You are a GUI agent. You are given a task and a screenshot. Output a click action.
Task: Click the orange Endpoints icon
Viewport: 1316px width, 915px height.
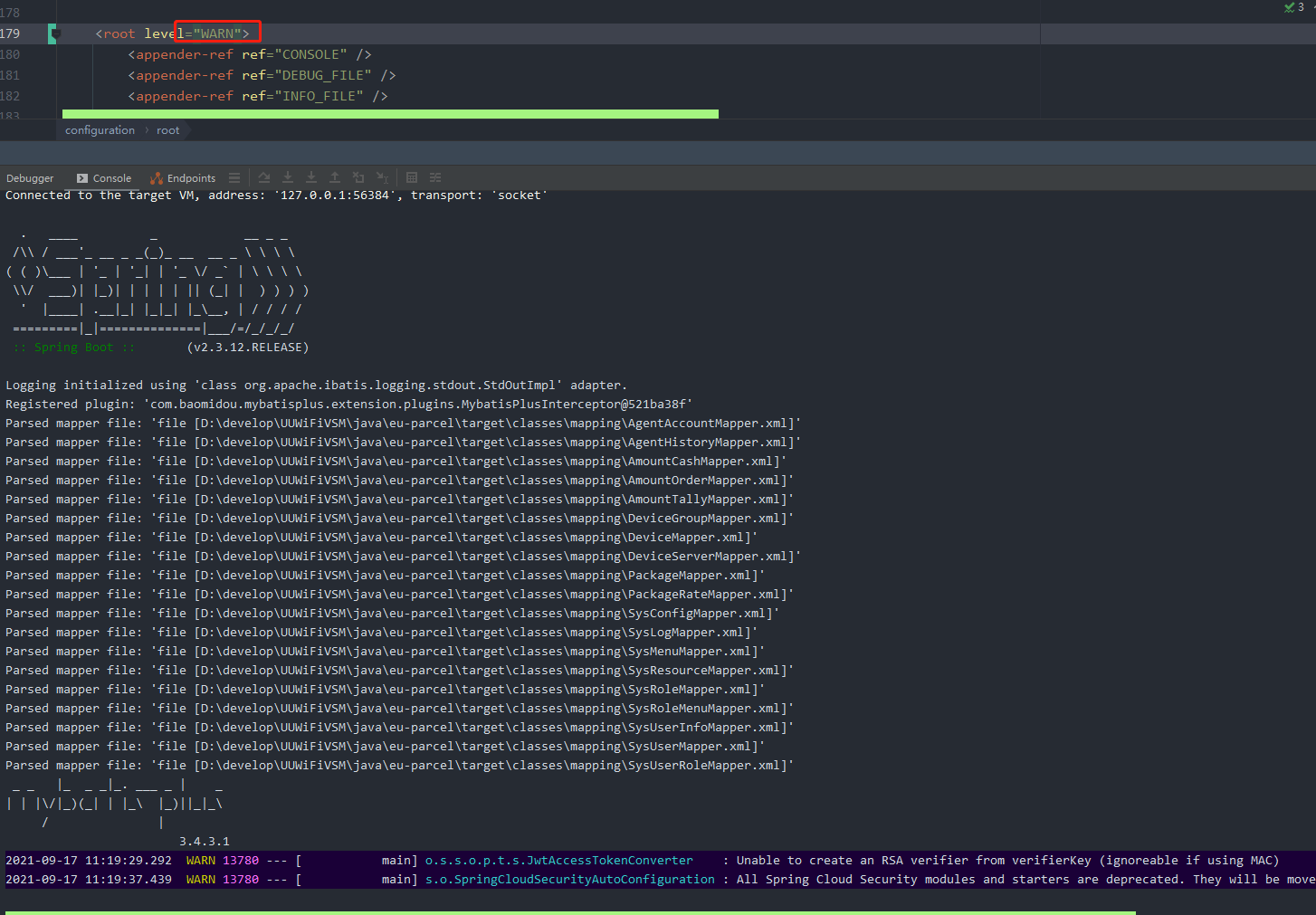(x=156, y=177)
